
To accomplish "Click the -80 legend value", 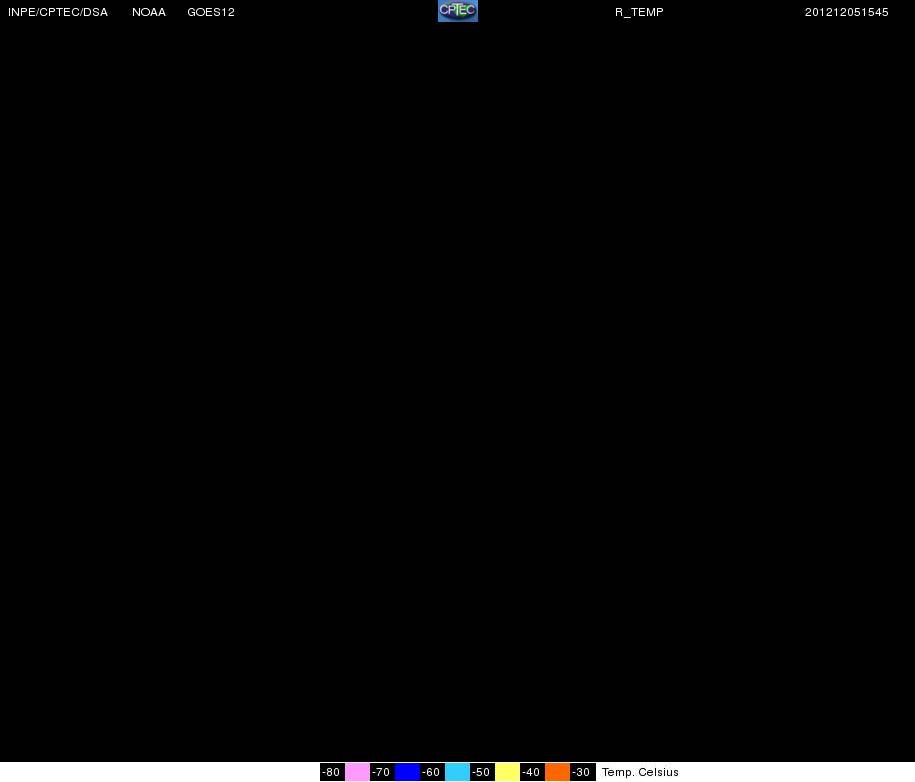I will (331, 772).
